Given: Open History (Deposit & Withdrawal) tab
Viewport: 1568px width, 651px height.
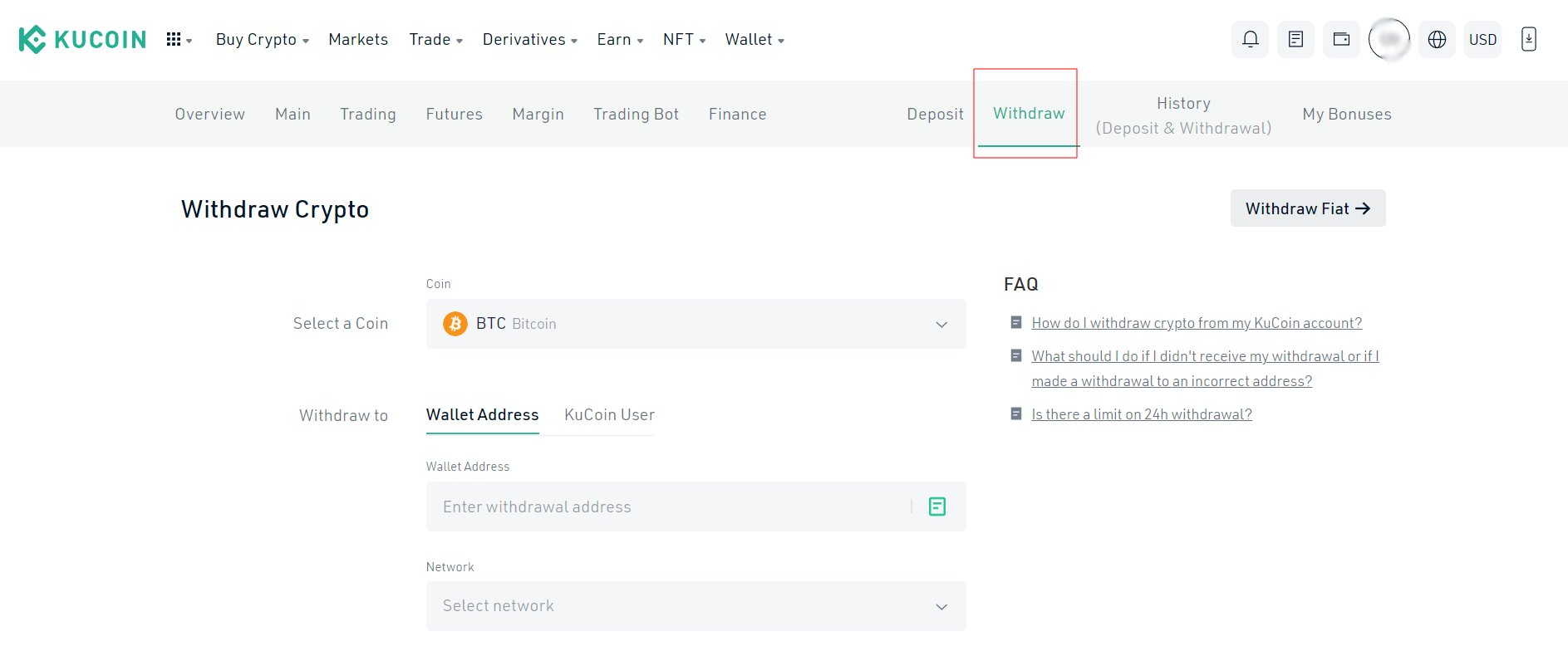Looking at the screenshot, I should 1183,115.
